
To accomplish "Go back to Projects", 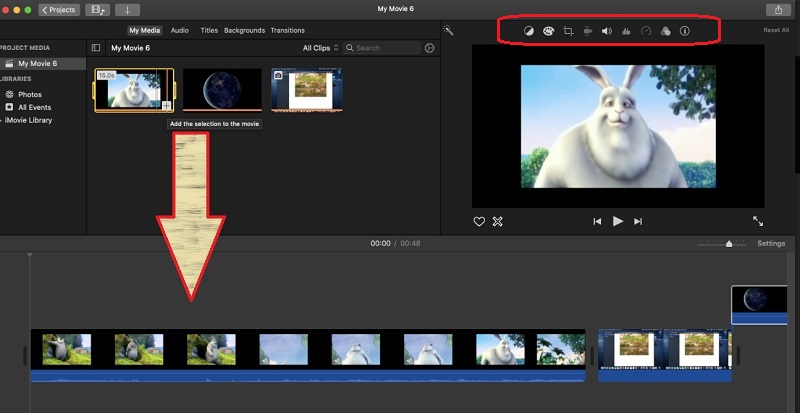I will coord(59,10).
